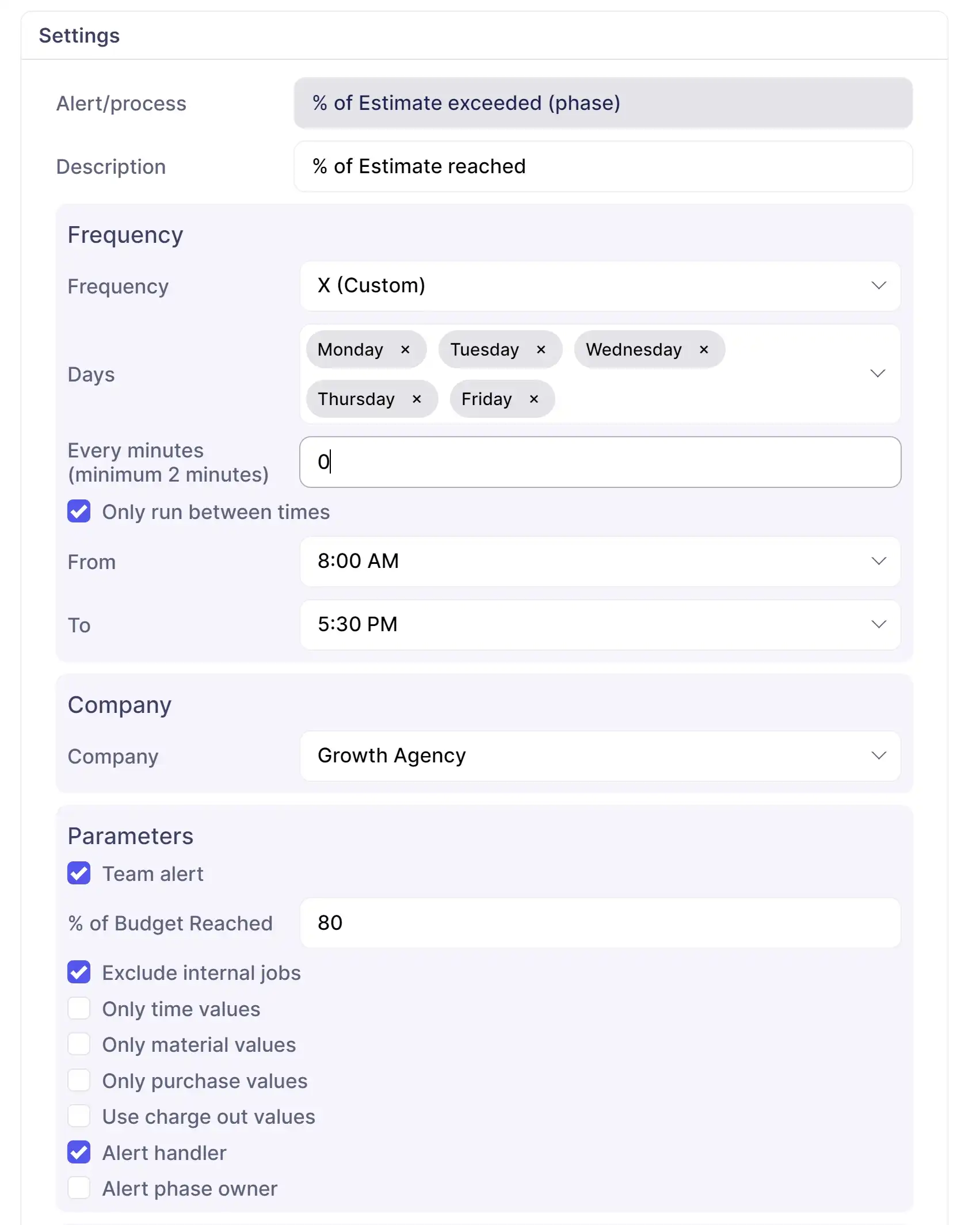The image size is (980, 1225).
Task: Click the Description text field
Action: [603, 167]
